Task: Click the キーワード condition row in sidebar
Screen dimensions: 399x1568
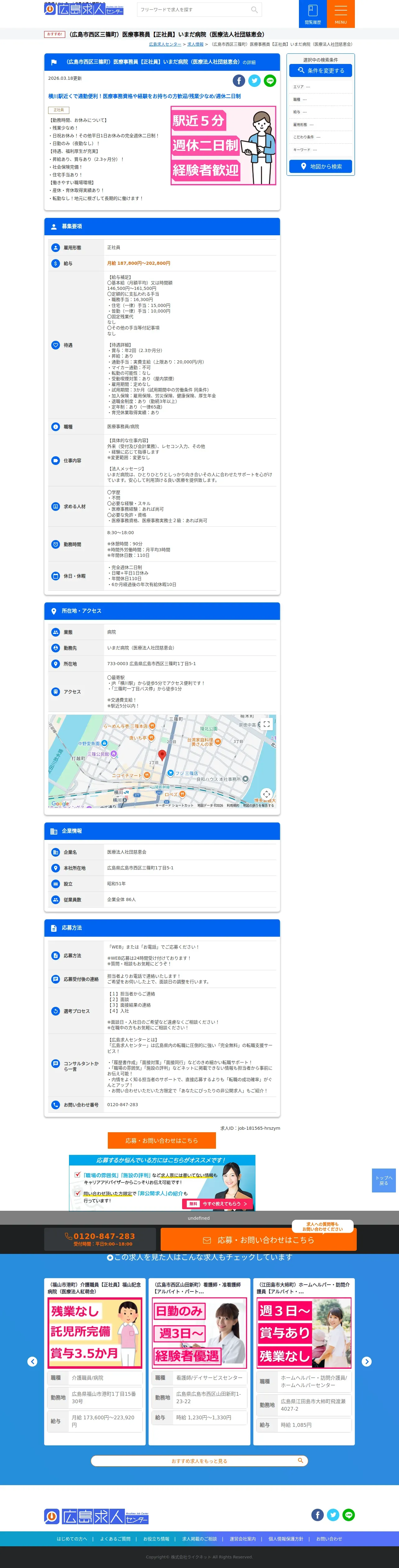Action: [x=320, y=150]
